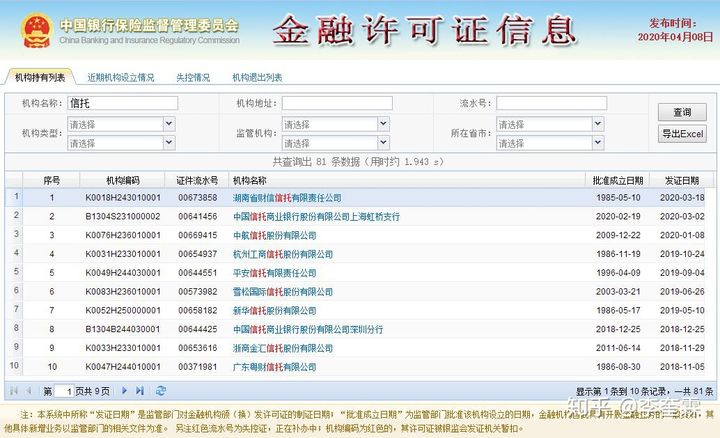Open first 机构类型 dropdown
Image resolution: width=720 pixels, height=438 pixels.
click(x=169, y=124)
